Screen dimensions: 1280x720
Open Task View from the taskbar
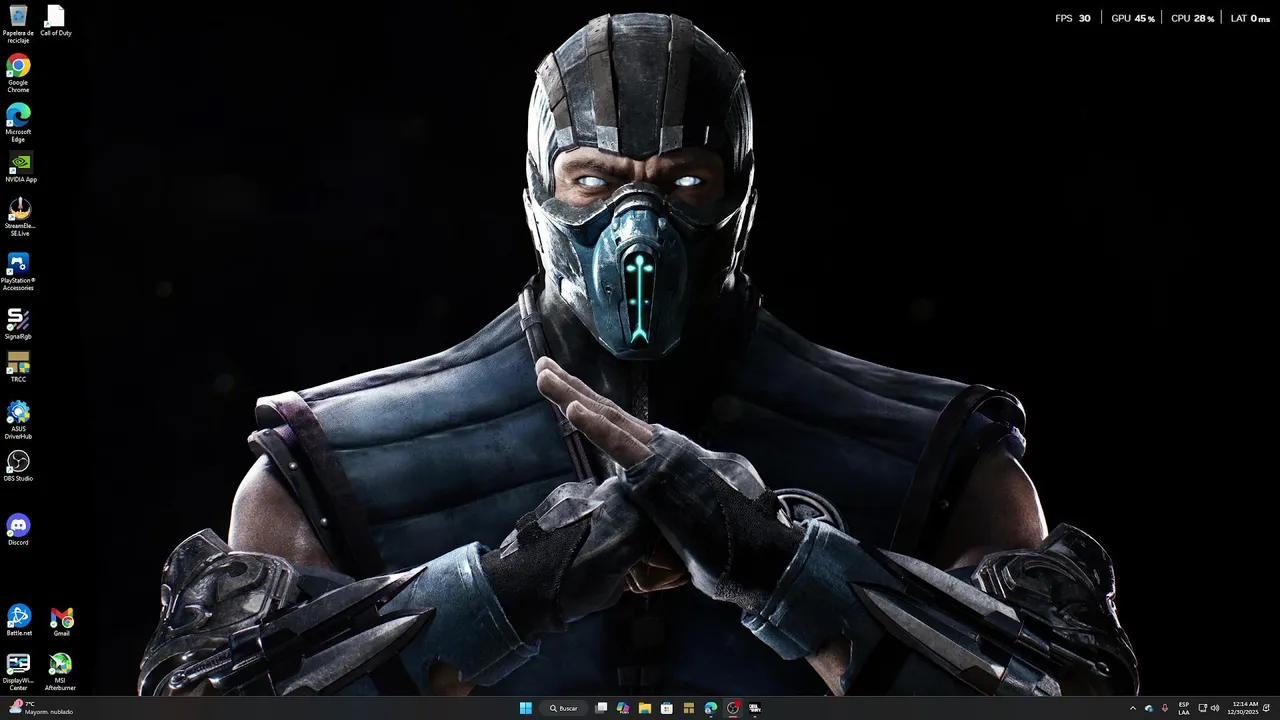(601, 708)
